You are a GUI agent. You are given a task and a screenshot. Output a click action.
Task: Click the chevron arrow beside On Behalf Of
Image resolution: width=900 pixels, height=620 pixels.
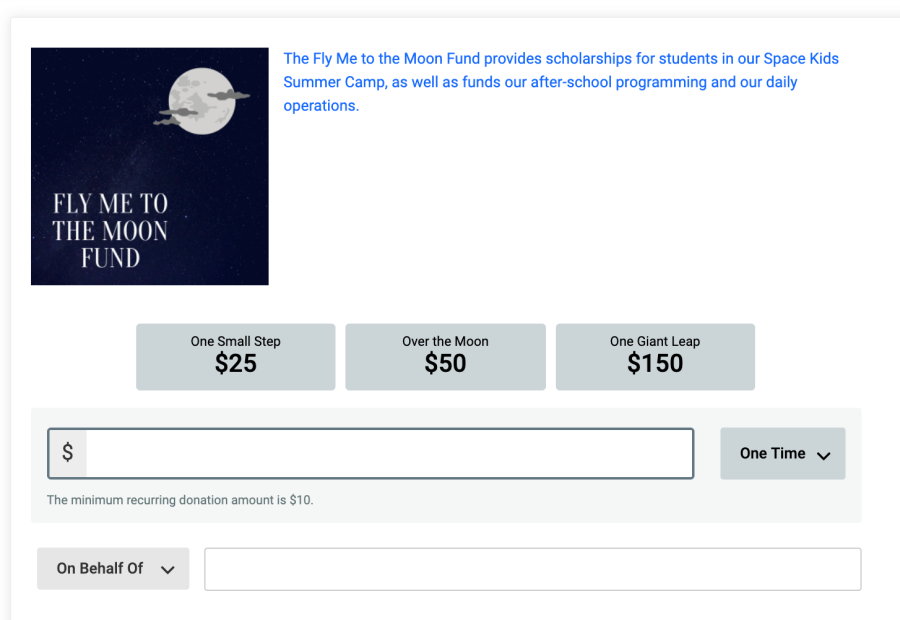(167, 570)
